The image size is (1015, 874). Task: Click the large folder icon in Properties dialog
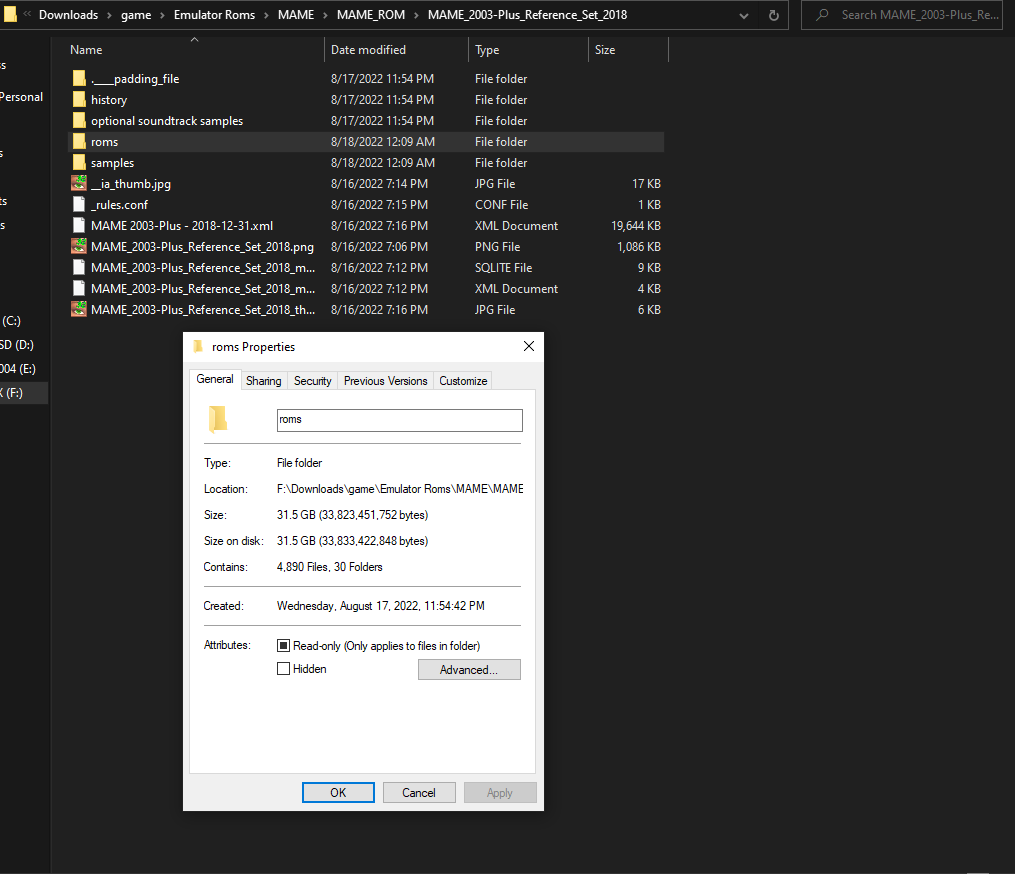coord(218,420)
